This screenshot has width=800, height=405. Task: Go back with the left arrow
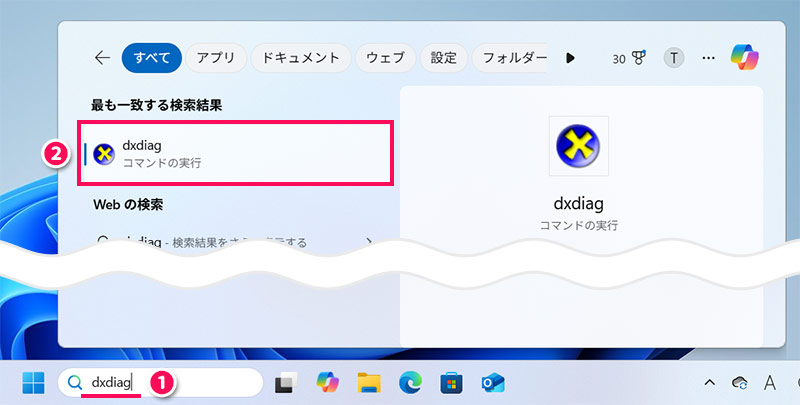point(103,58)
